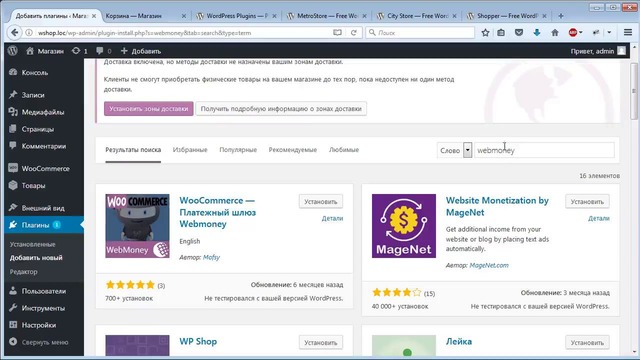Click the MageNet plugin thumbnail image

[404, 226]
